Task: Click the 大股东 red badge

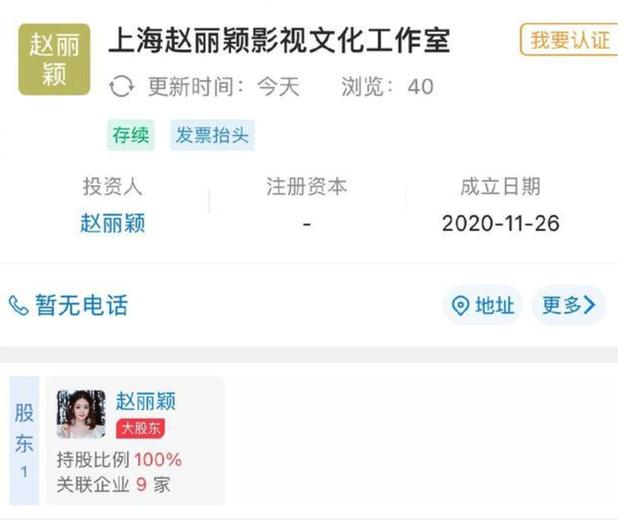Action: (140, 428)
